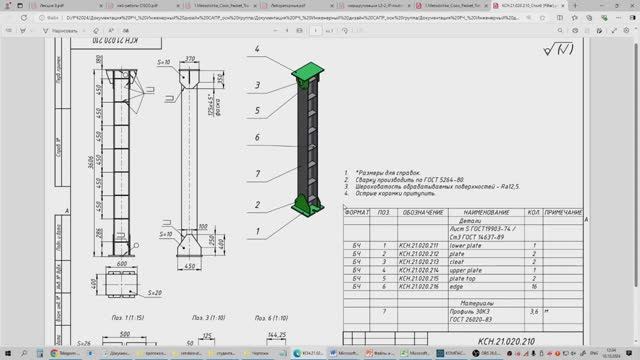Close the Лекция 3.pdf tab
This screenshot has width=640, height=360.
click(x=101, y=6)
